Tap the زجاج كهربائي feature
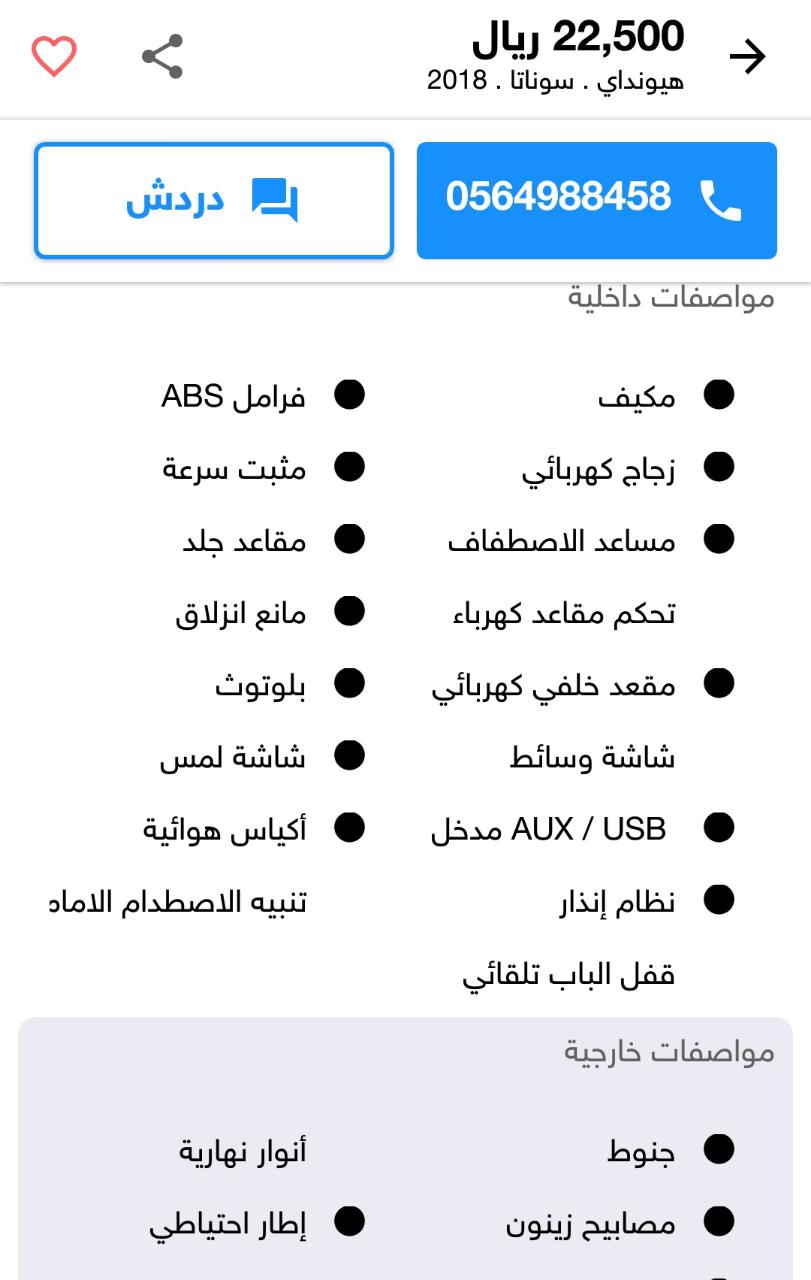The height and width of the screenshot is (1280, 811). point(599,470)
